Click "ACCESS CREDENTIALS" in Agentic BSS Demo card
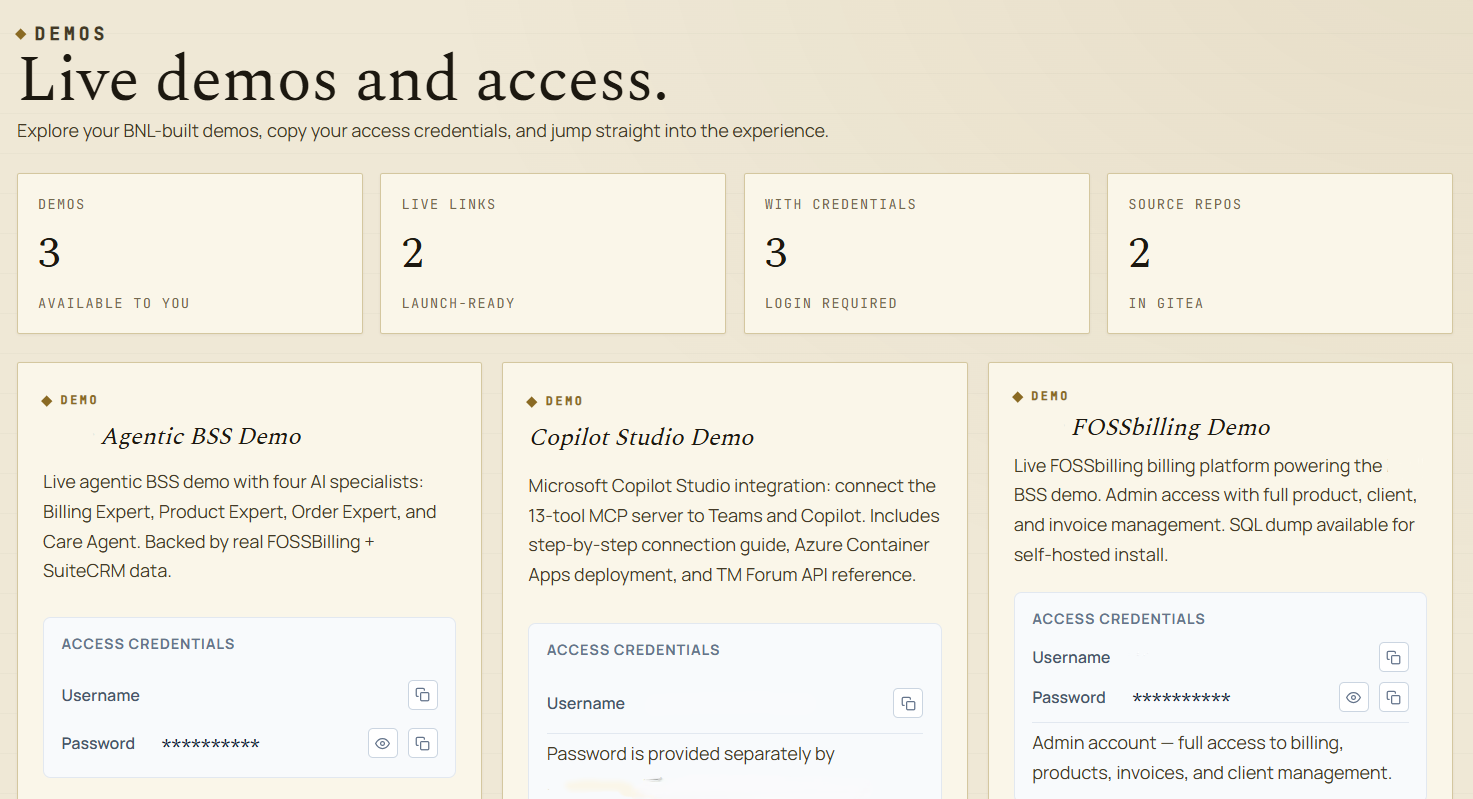 coord(148,644)
